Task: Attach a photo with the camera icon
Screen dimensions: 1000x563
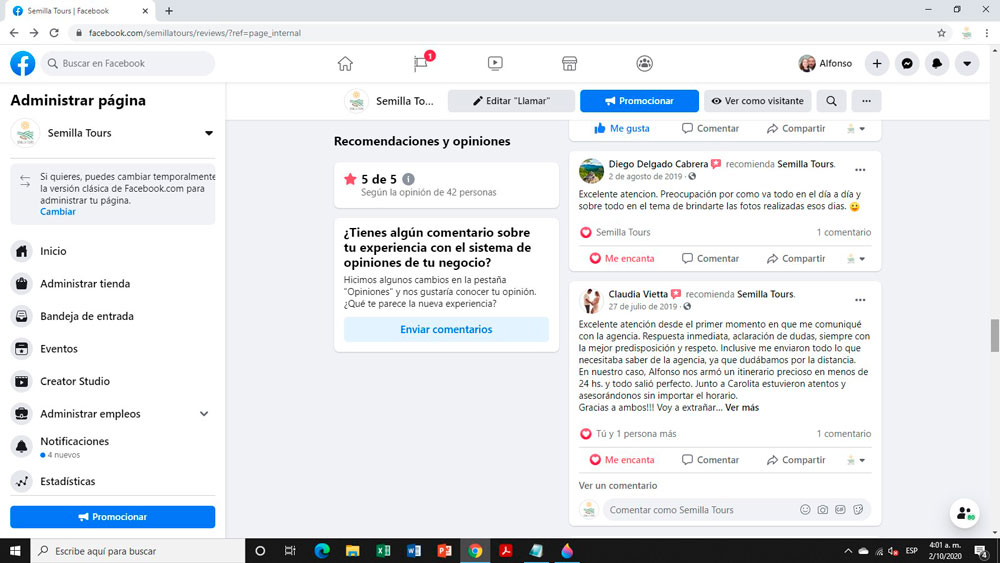Action: (823, 509)
